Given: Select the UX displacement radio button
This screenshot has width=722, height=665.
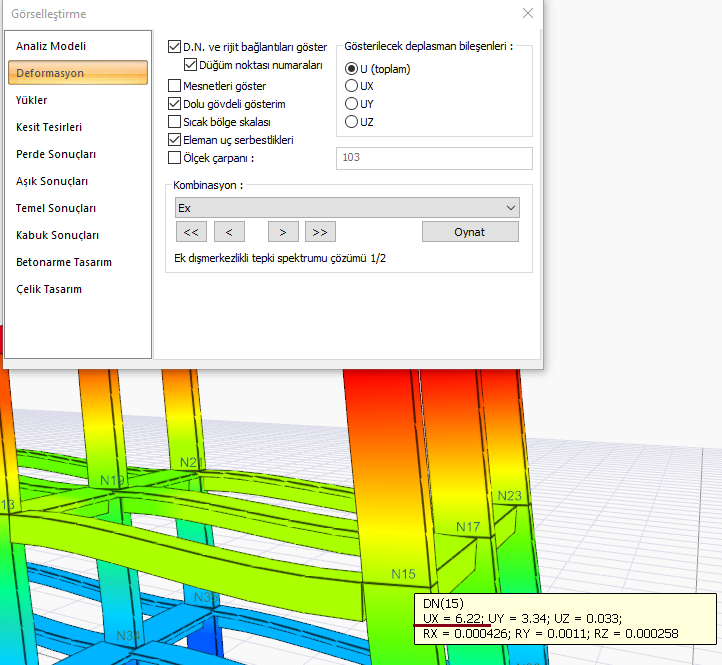Looking at the screenshot, I should click(x=351, y=87).
